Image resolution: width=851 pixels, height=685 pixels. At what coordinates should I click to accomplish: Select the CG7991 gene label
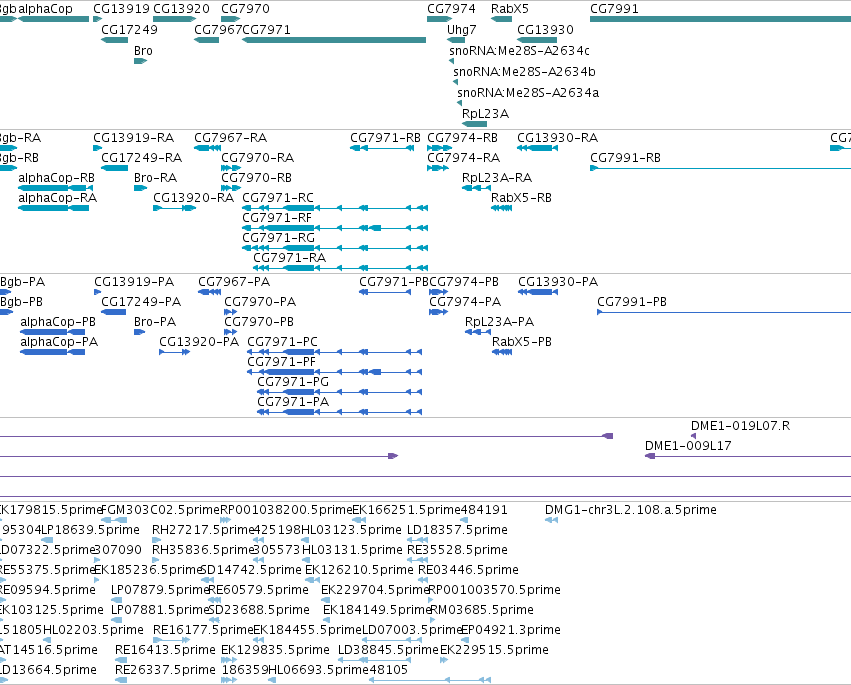pos(614,9)
